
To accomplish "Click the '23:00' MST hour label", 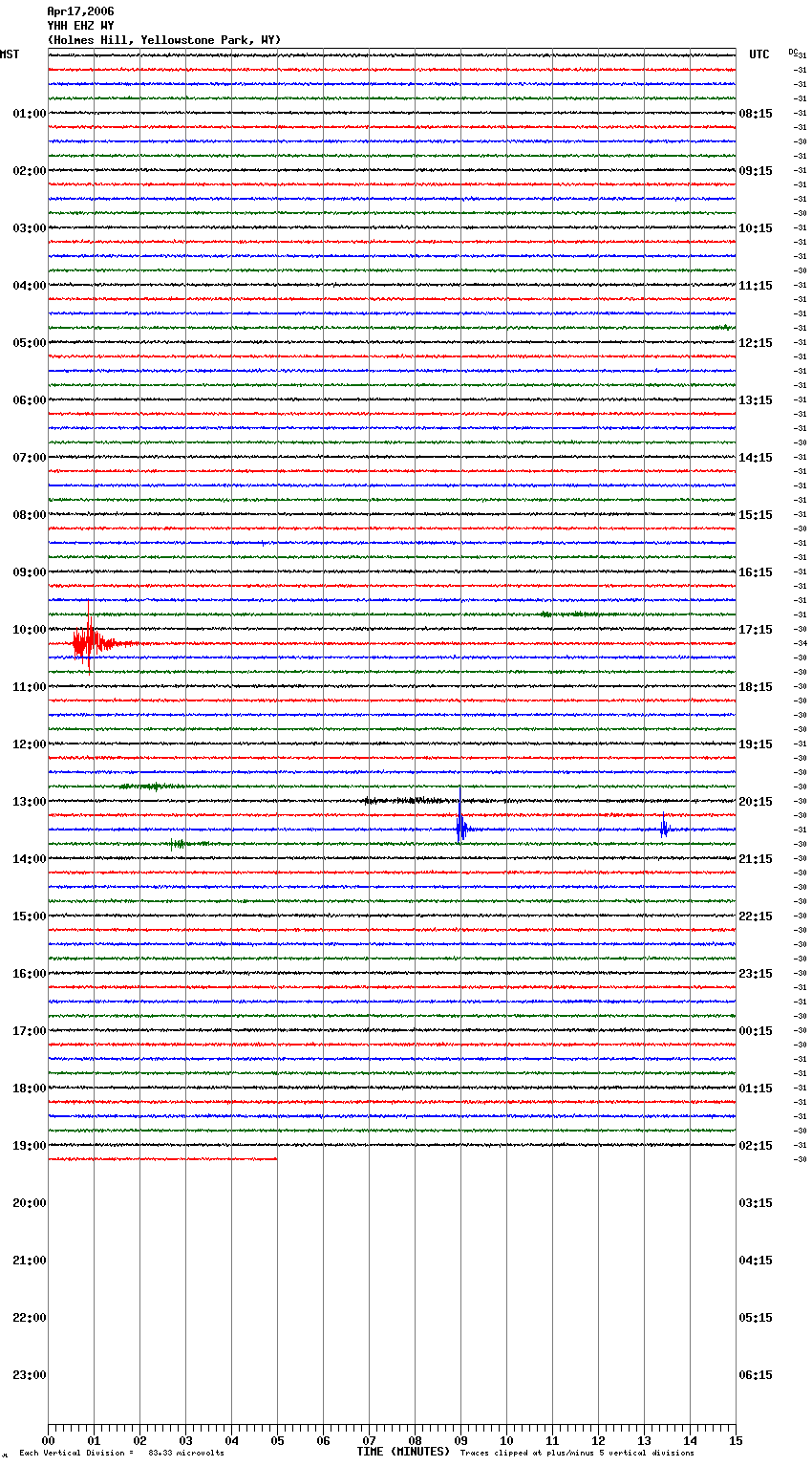I will pos(30,1375).
